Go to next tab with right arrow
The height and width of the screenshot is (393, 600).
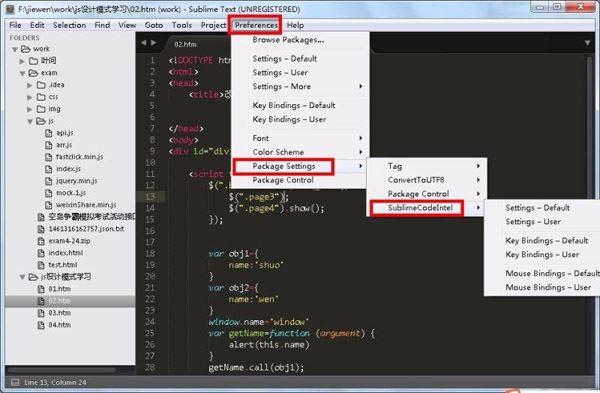[x=153, y=43]
